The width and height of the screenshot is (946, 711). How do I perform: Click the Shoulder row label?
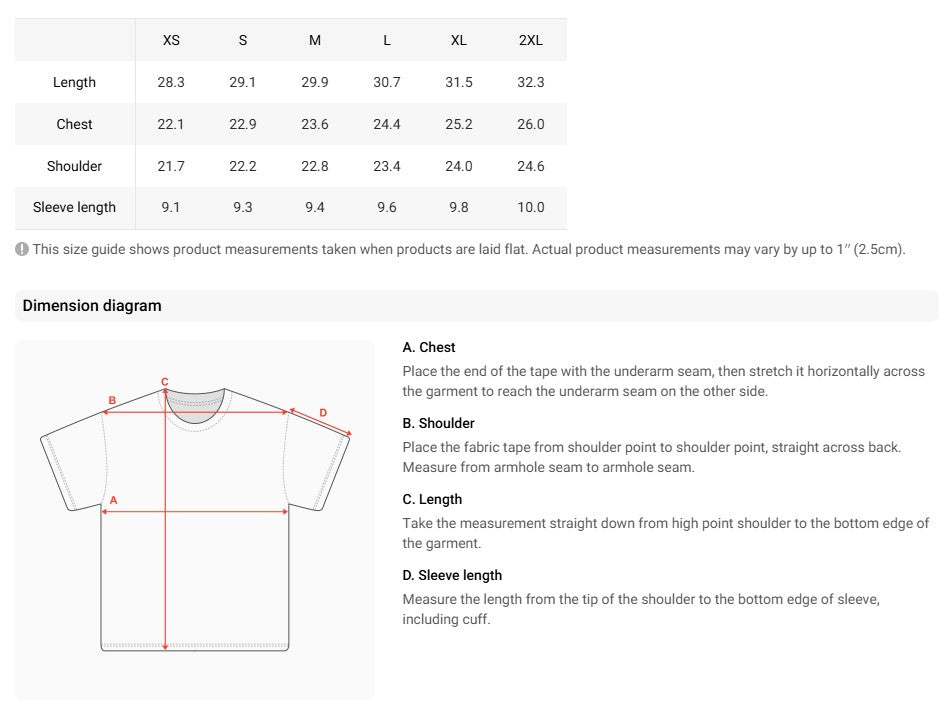[74, 166]
